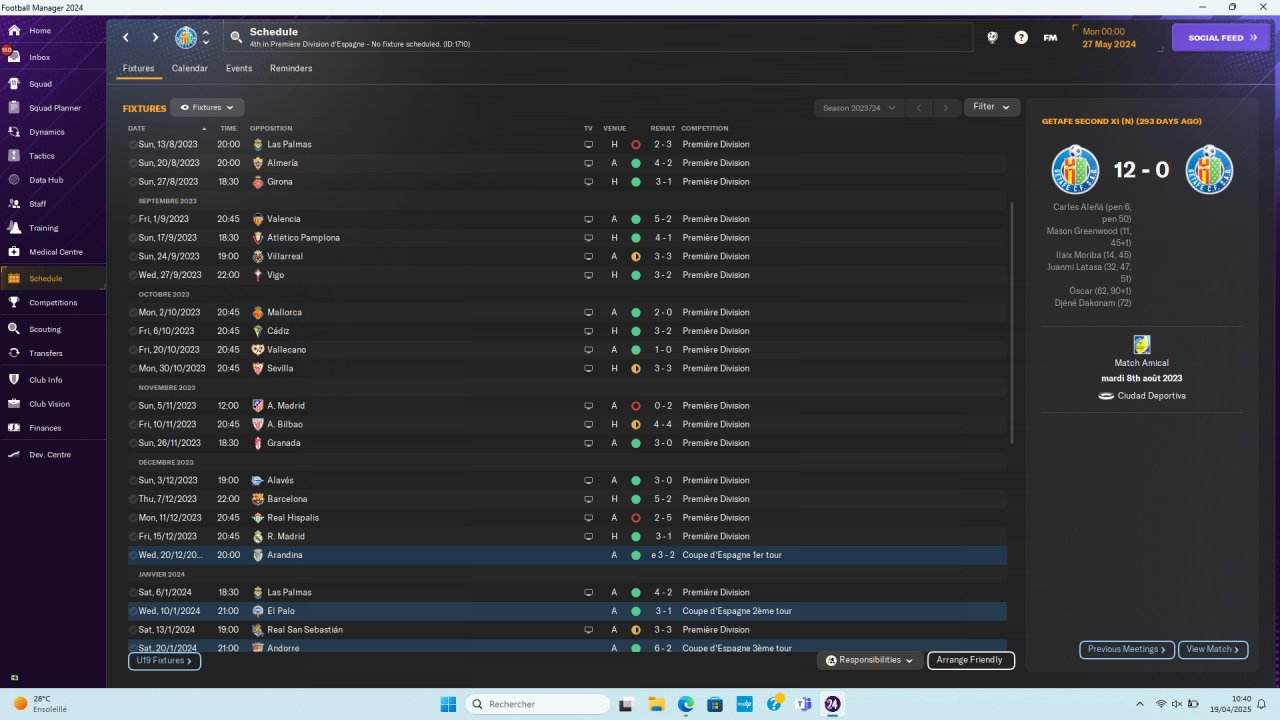Image resolution: width=1280 pixels, height=720 pixels.
Task: Expand the Fixtures view dropdown
Action: tap(207, 107)
